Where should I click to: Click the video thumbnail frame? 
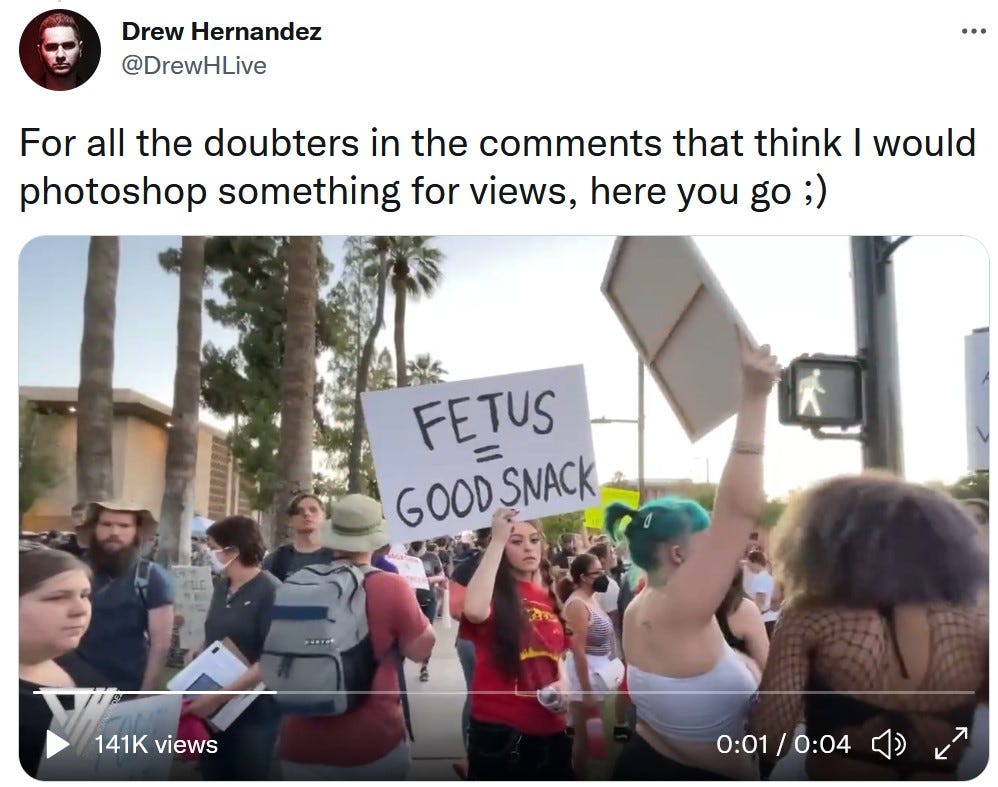point(504,508)
